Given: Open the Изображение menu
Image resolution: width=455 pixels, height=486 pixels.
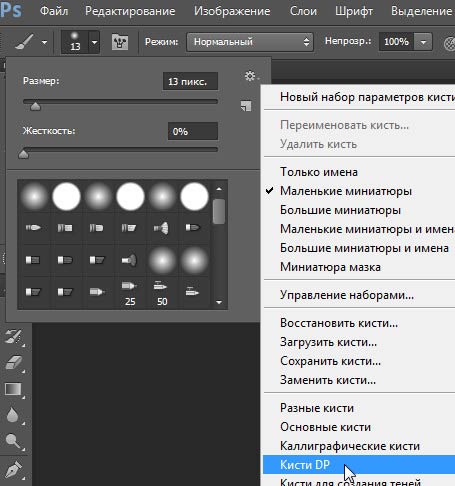Looking at the screenshot, I should [232, 11].
